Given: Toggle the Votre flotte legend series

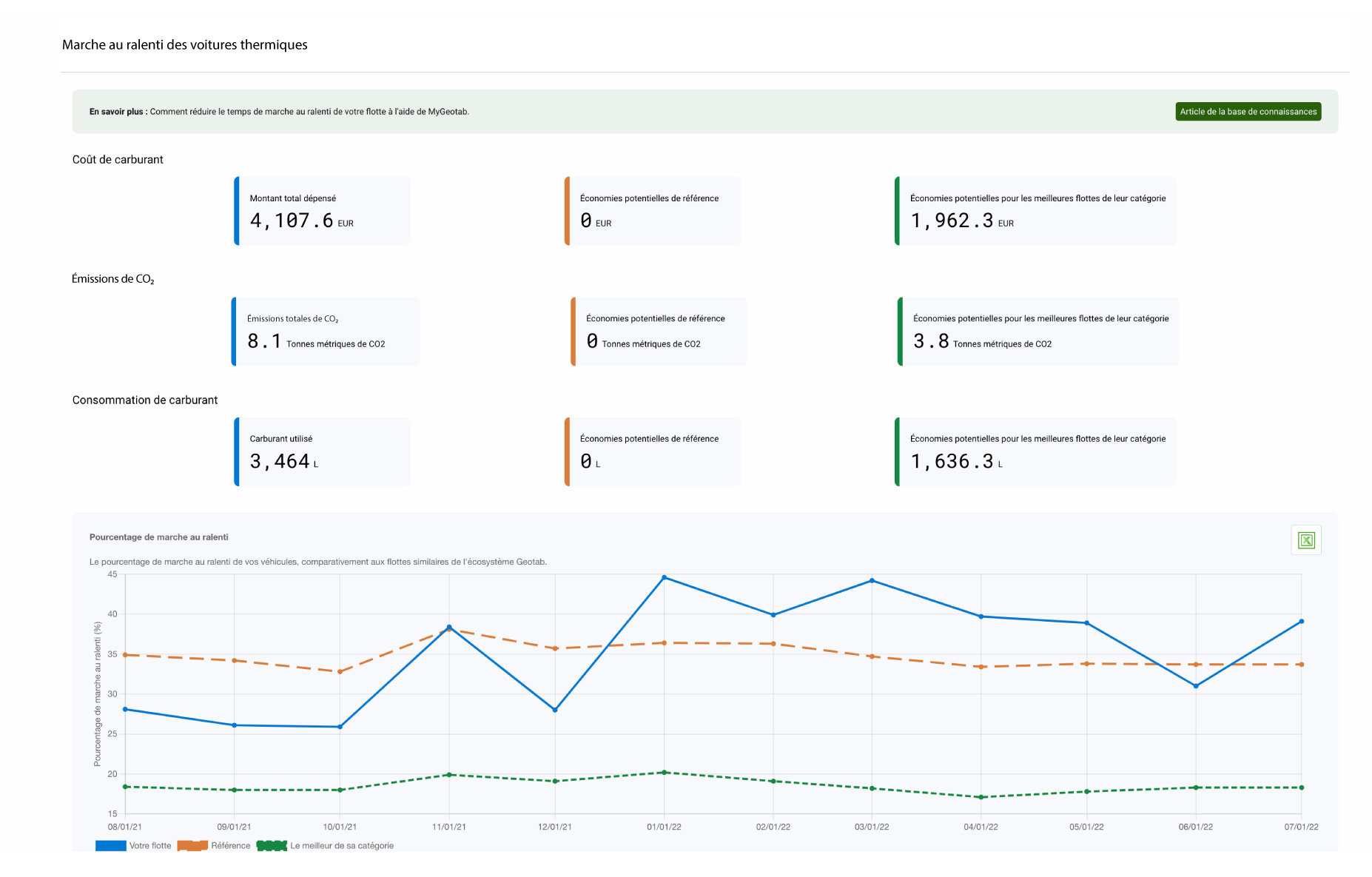Looking at the screenshot, I should pos(150,845).
